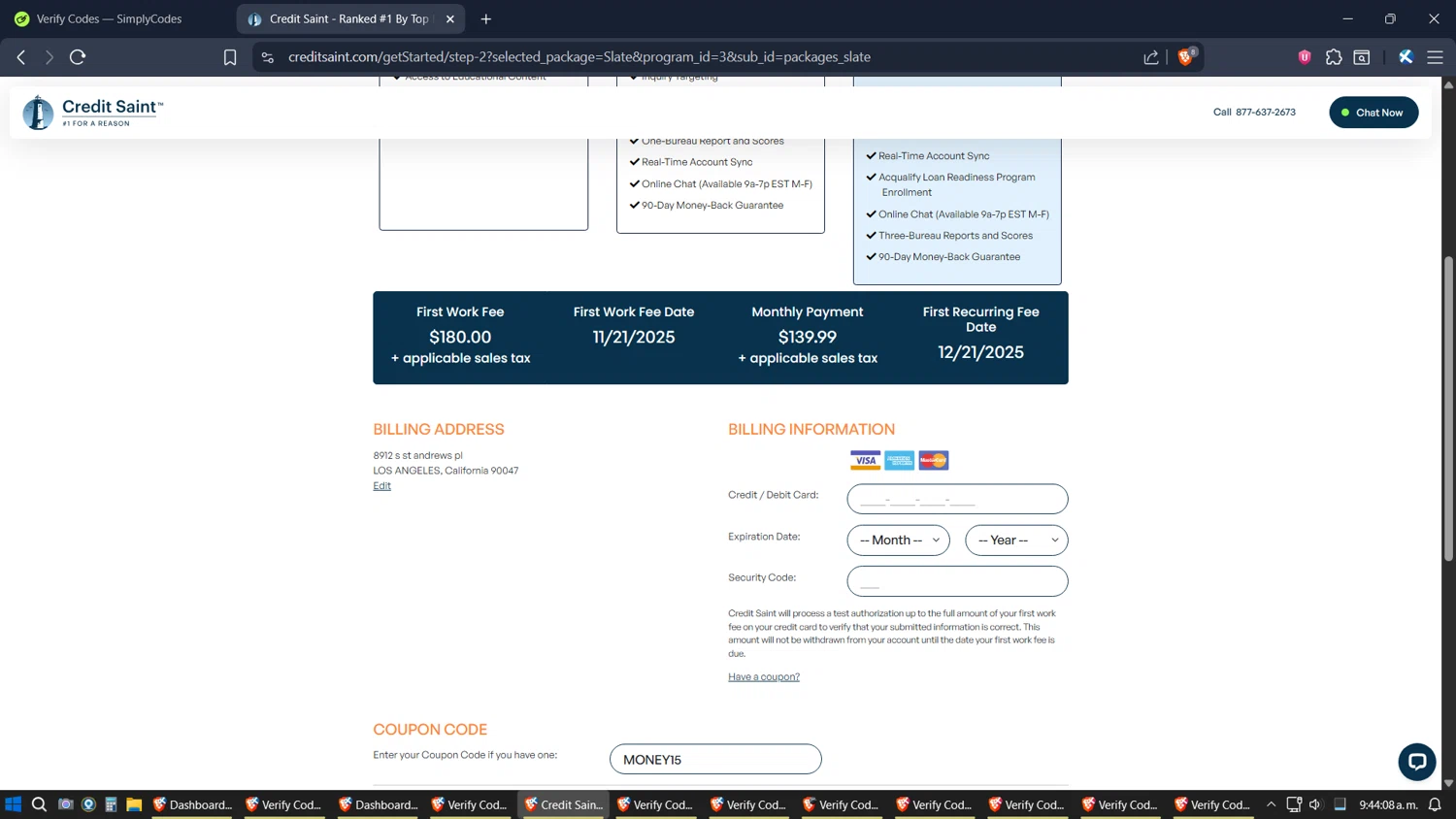Open Windows notification center bell
Image resolution: width=1456 pixels, height=819 pixels.
pyautogui.click(x=1435, y=804)
